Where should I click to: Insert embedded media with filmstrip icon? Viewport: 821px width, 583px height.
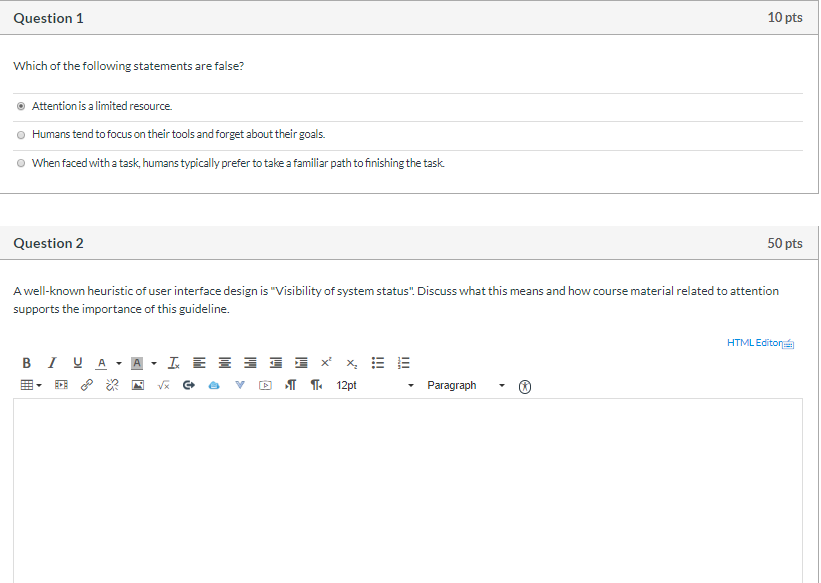click(x=61, y=385)
